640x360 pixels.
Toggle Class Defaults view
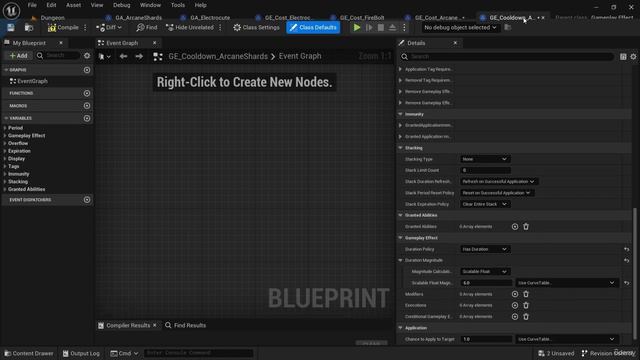[313, 27]
